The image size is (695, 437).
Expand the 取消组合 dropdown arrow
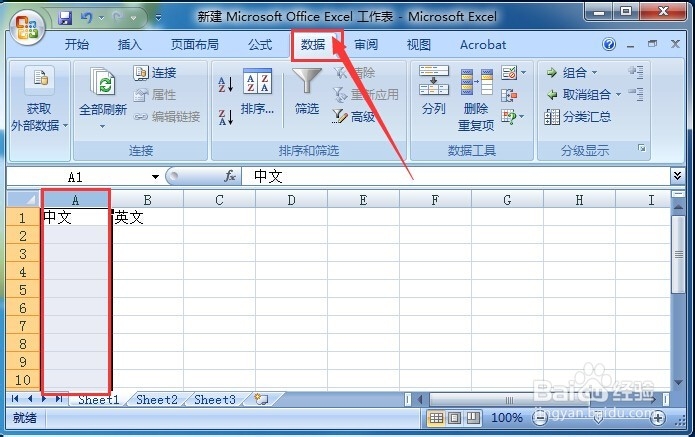click(x=618, y=94)
